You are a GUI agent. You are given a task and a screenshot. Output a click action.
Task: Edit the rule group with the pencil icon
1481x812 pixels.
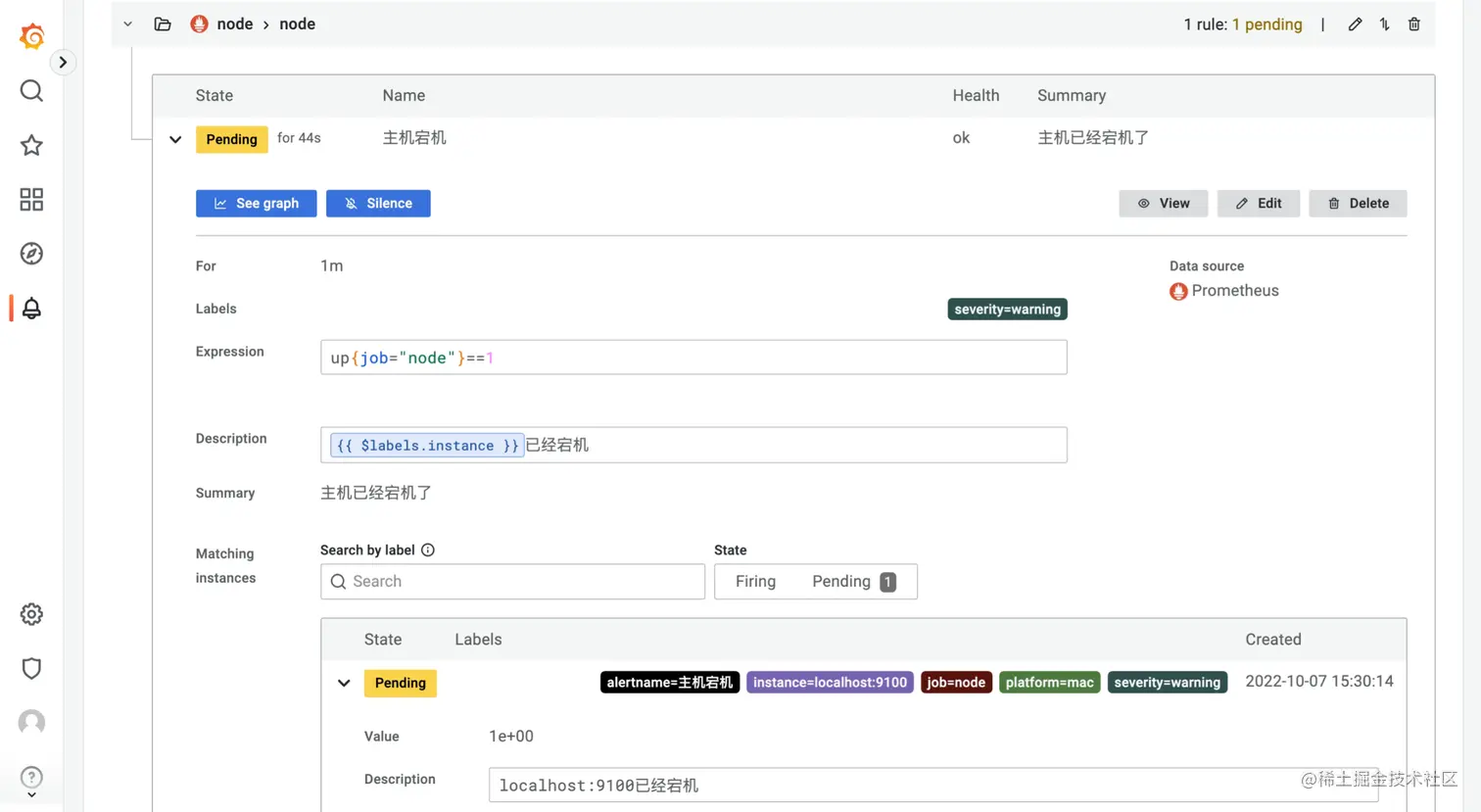click(1355, 24)
